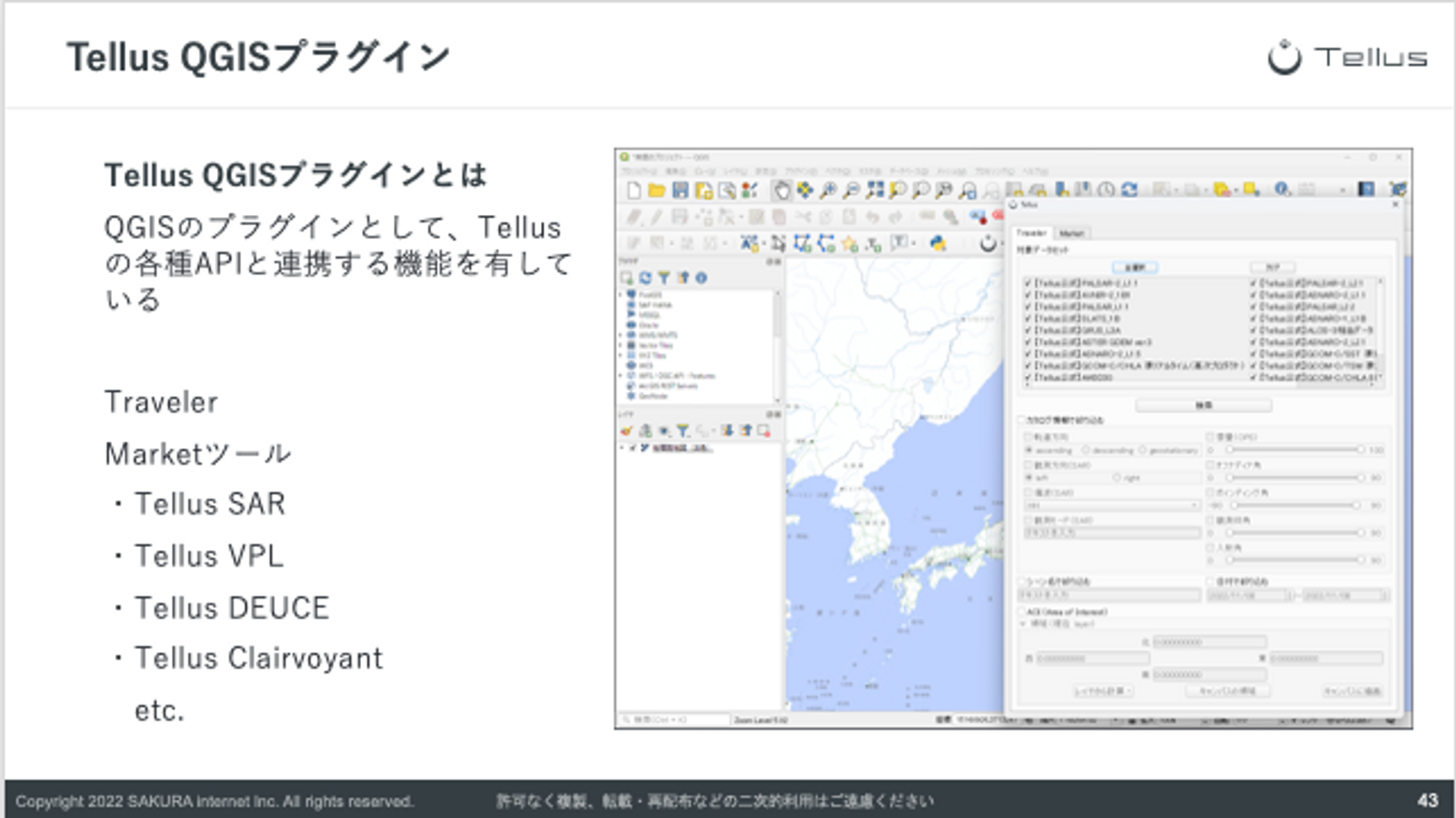The image size is (1456, 818).
Task: Open the レイヤから計算 dropdown button
Action: click(x=1104, y=691)
